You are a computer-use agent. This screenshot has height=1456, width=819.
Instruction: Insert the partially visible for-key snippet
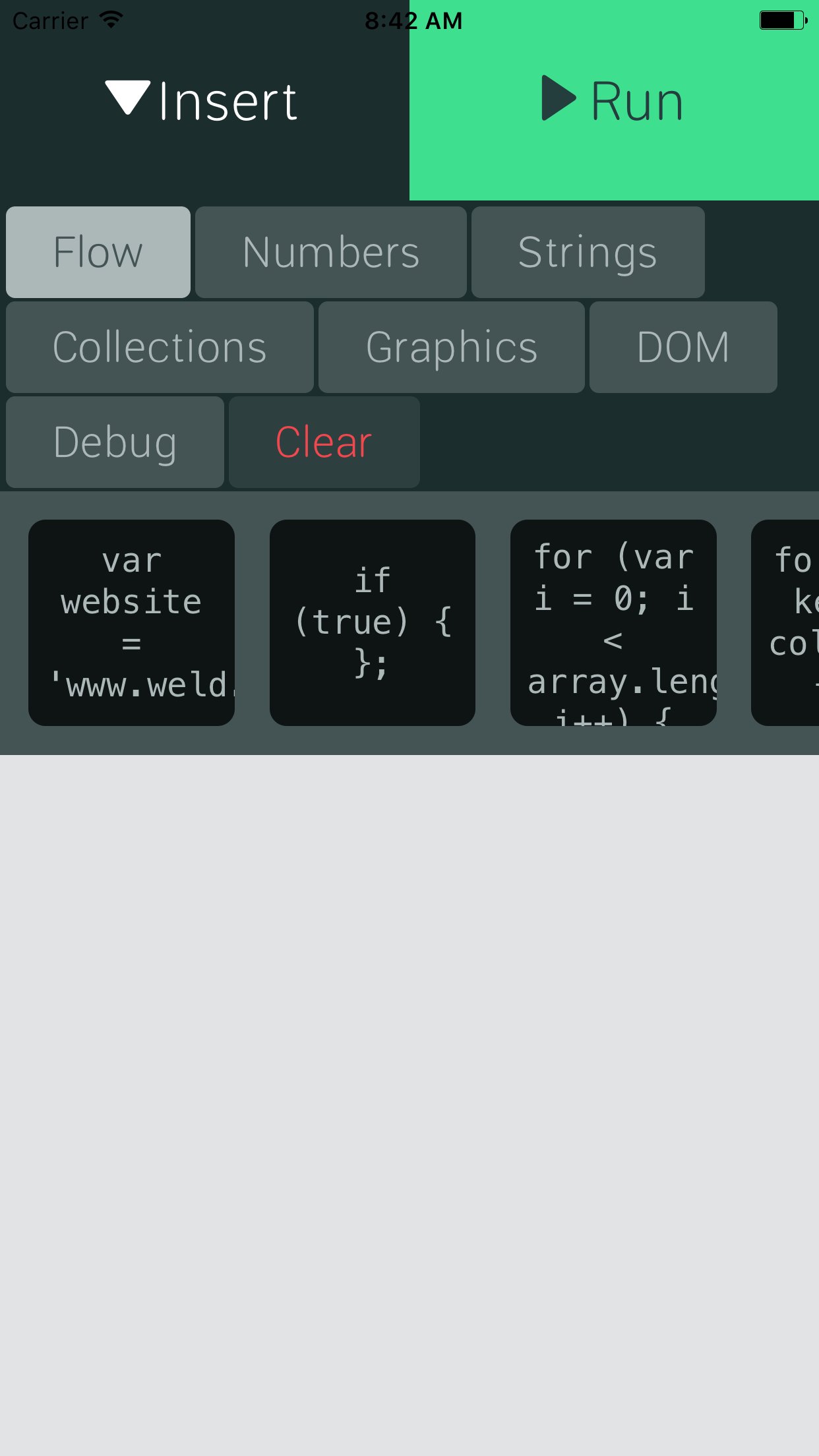[785, 622]
